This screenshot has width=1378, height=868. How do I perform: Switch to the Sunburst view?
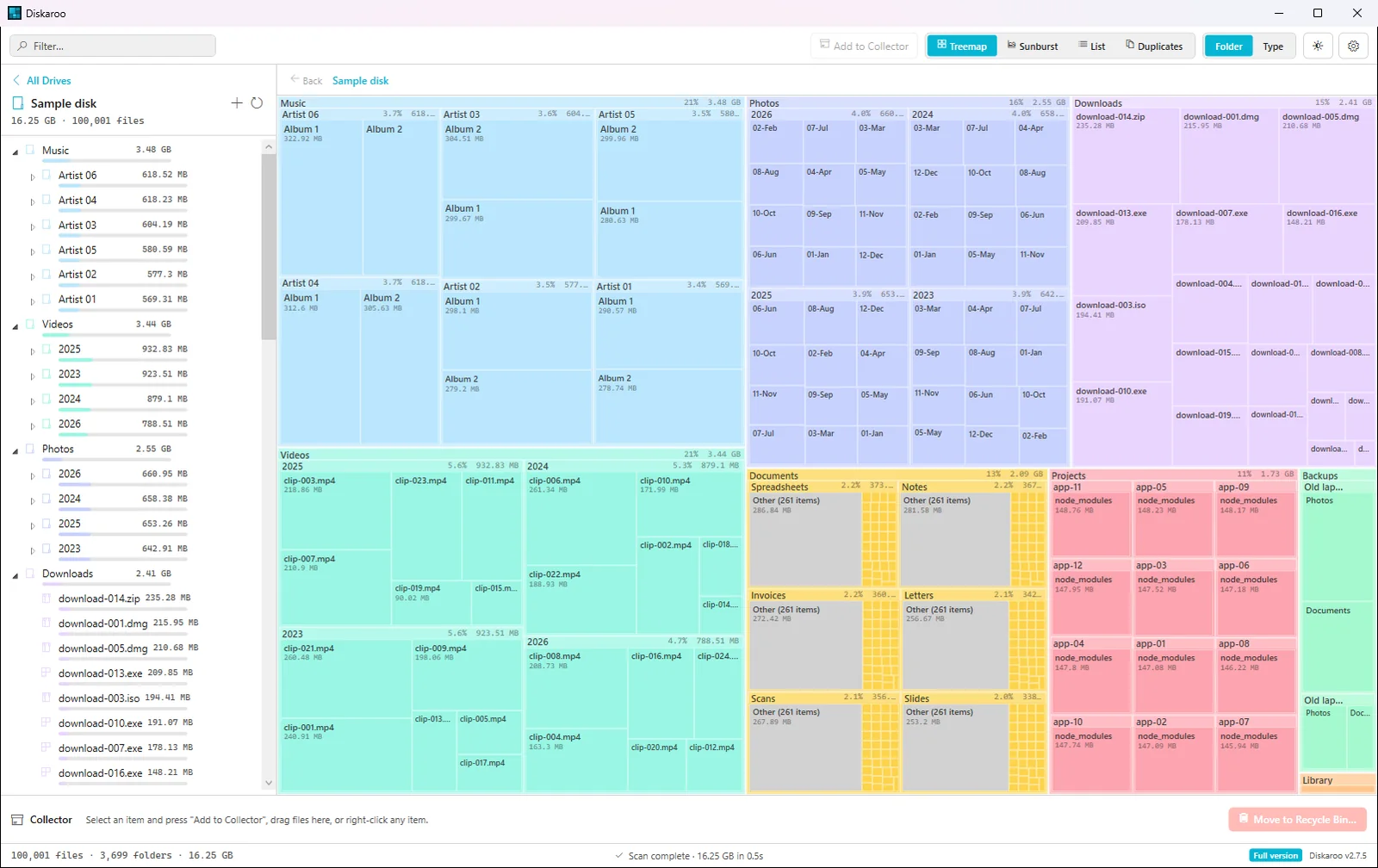[x=1033, y=46]
